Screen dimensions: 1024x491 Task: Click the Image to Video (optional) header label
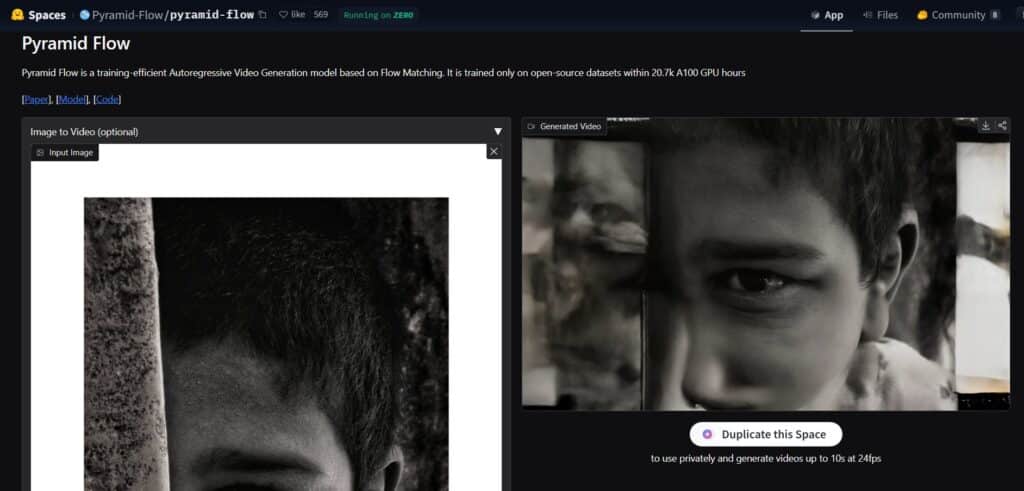coord(84,132)
